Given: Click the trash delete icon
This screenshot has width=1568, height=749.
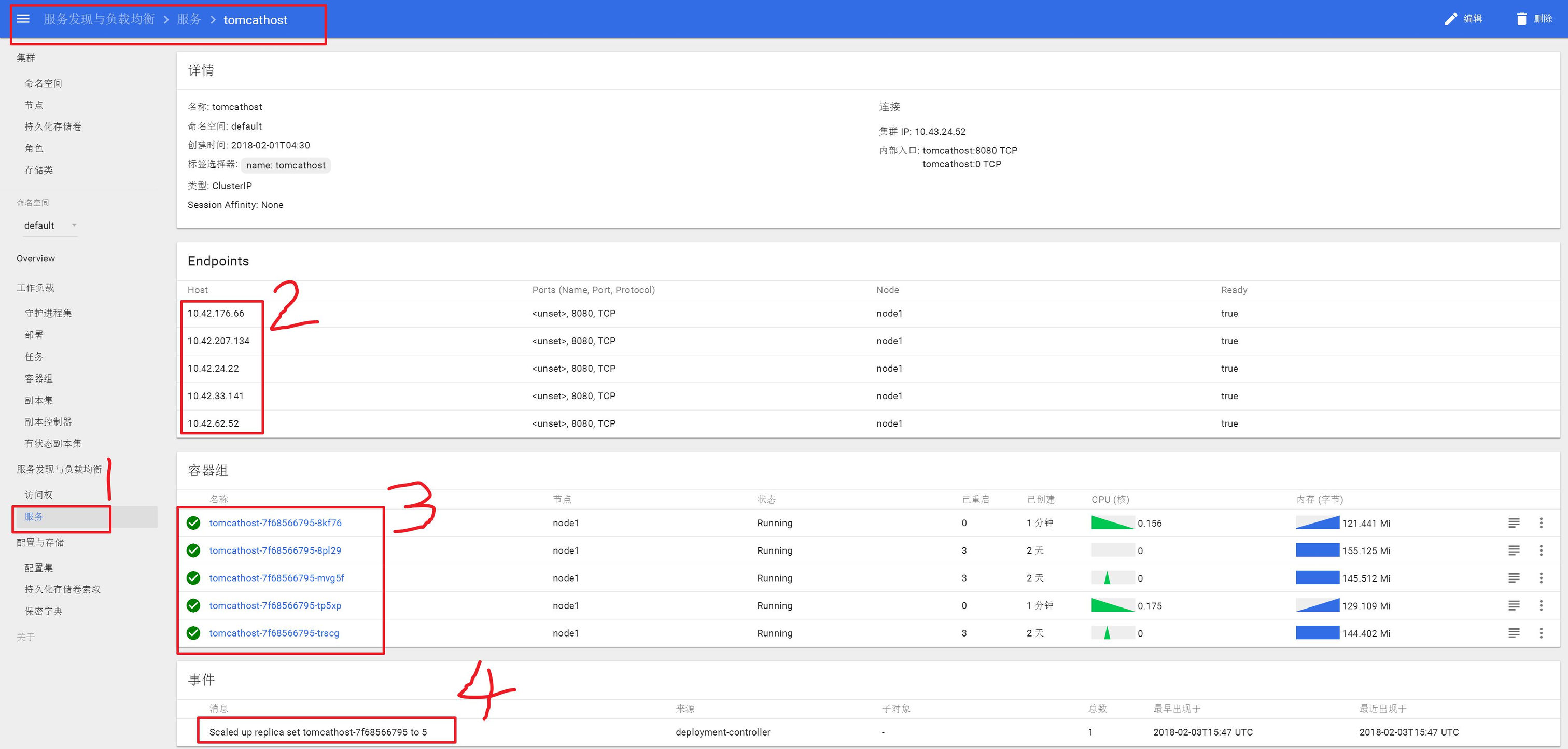Looking at the screenshot, I should pos(1521,19).
